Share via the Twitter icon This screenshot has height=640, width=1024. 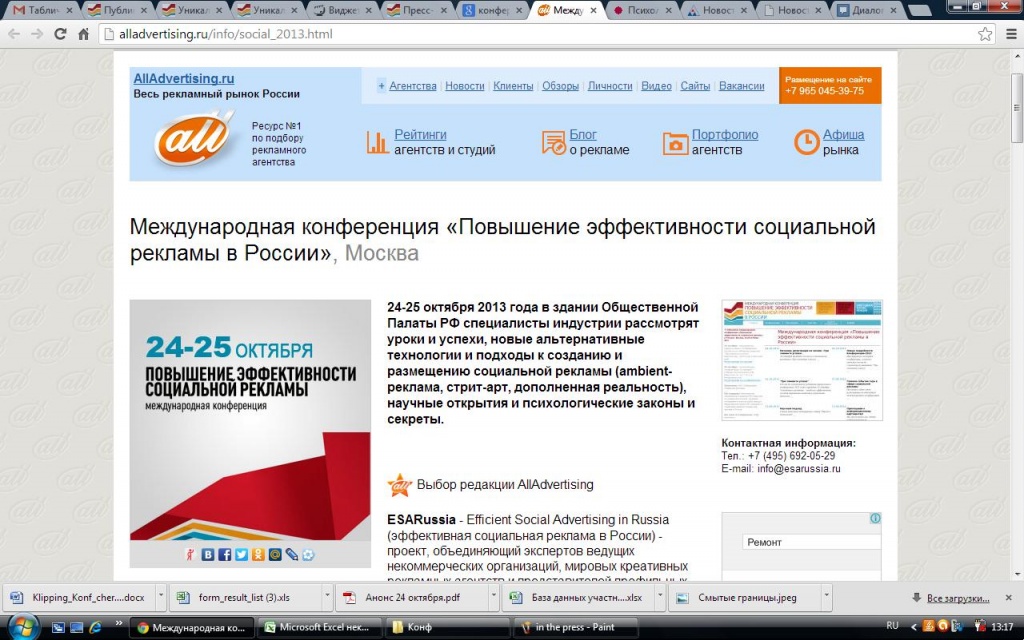click(x=242, y=554)
